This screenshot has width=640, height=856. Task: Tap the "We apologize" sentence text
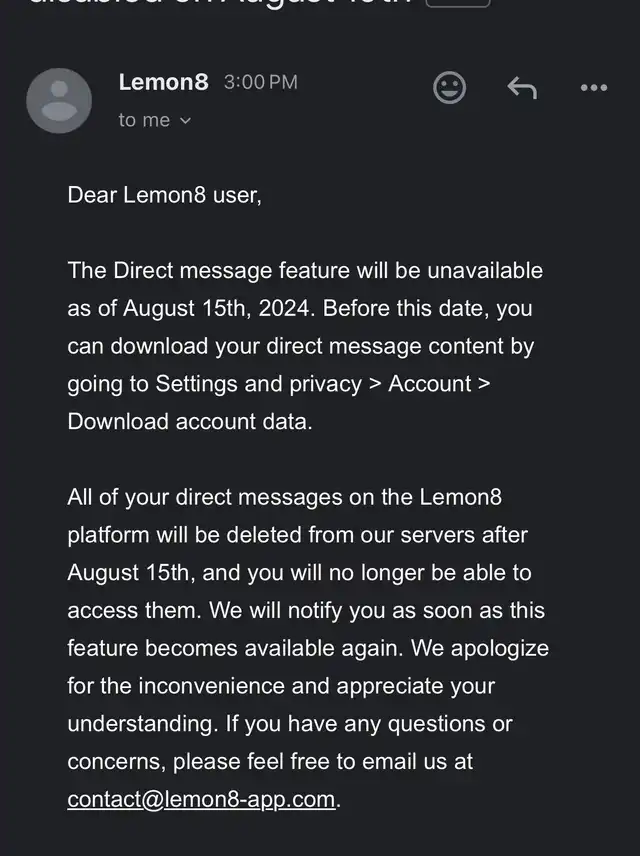pos(479,649)
